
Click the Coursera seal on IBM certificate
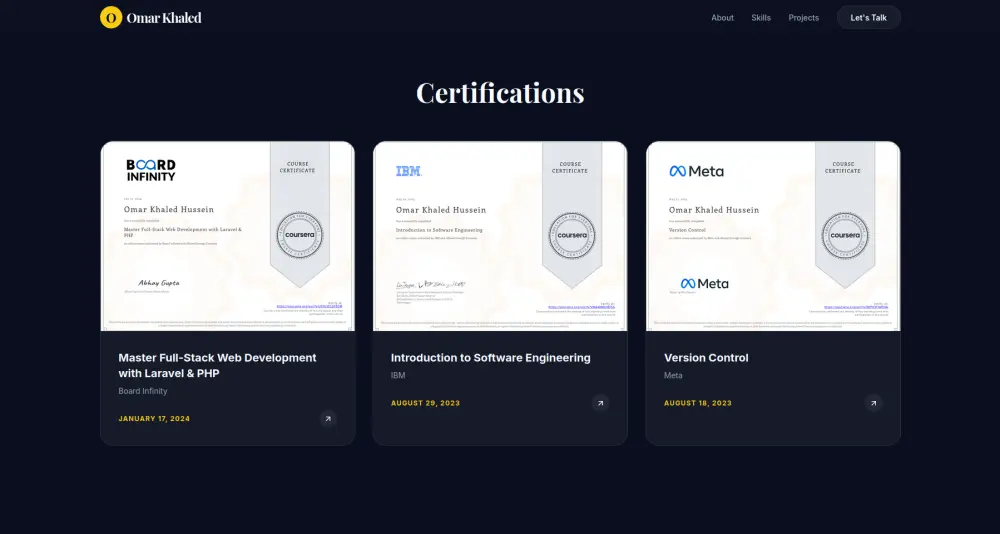[572, 235]
